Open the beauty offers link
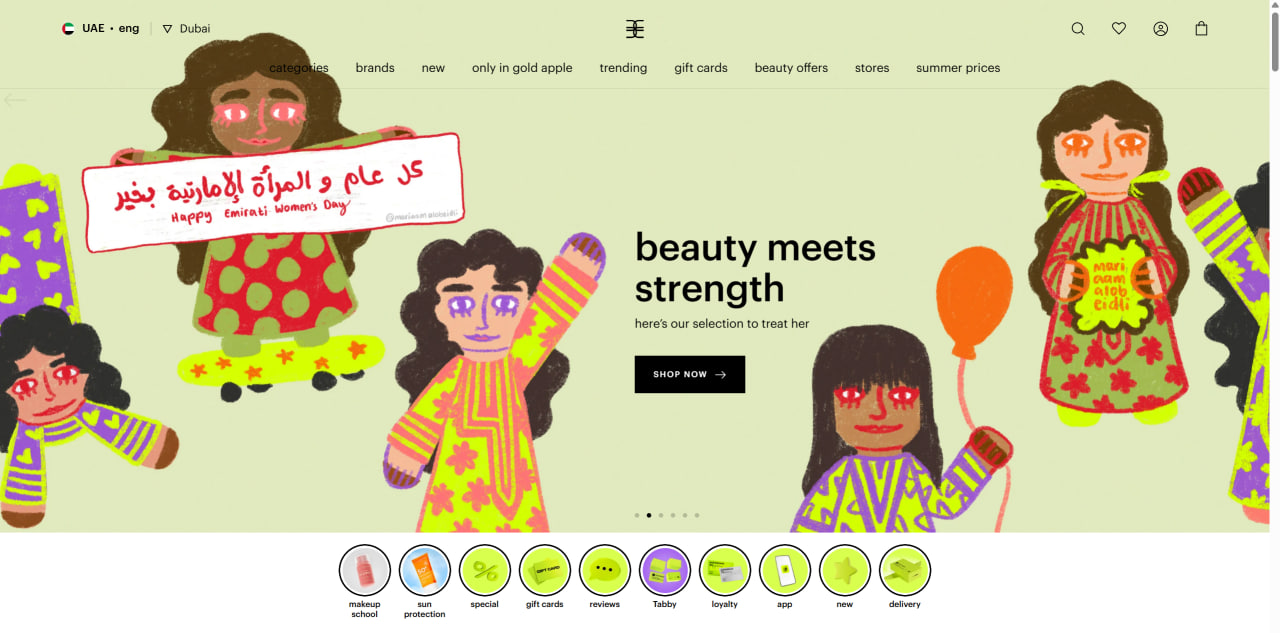The image size is (1280, 633). click(x=791, y=68)
